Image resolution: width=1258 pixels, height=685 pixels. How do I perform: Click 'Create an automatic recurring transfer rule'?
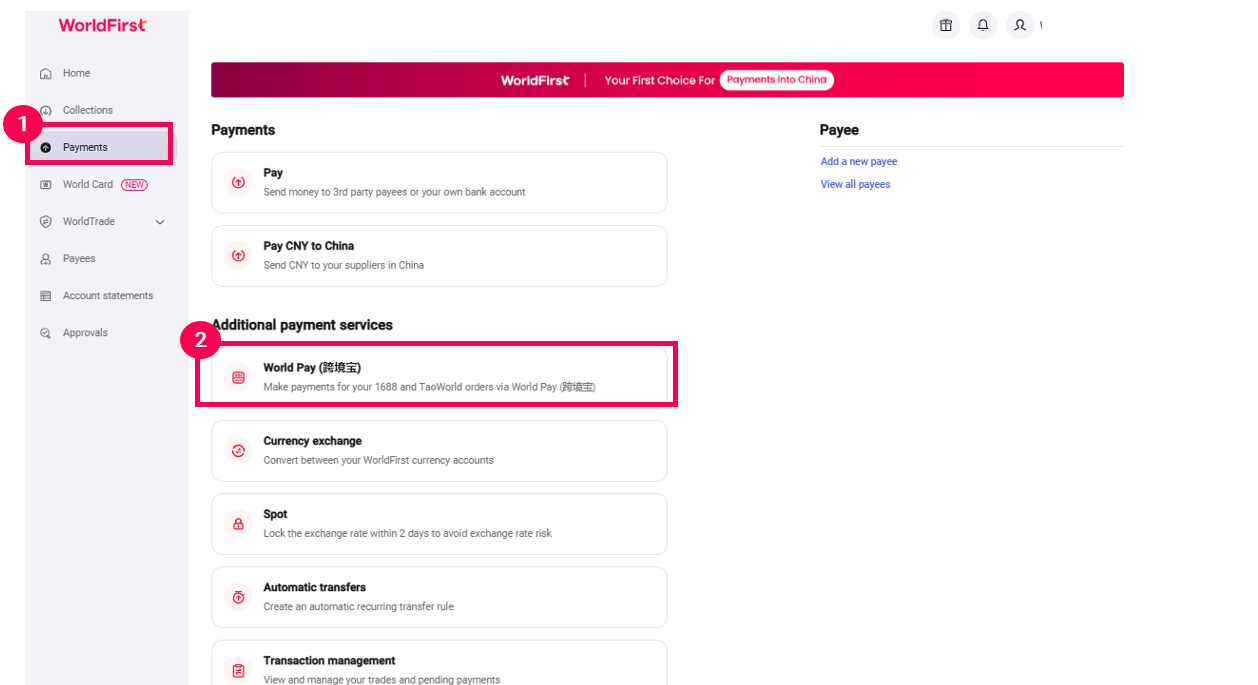tap(359, 606)
